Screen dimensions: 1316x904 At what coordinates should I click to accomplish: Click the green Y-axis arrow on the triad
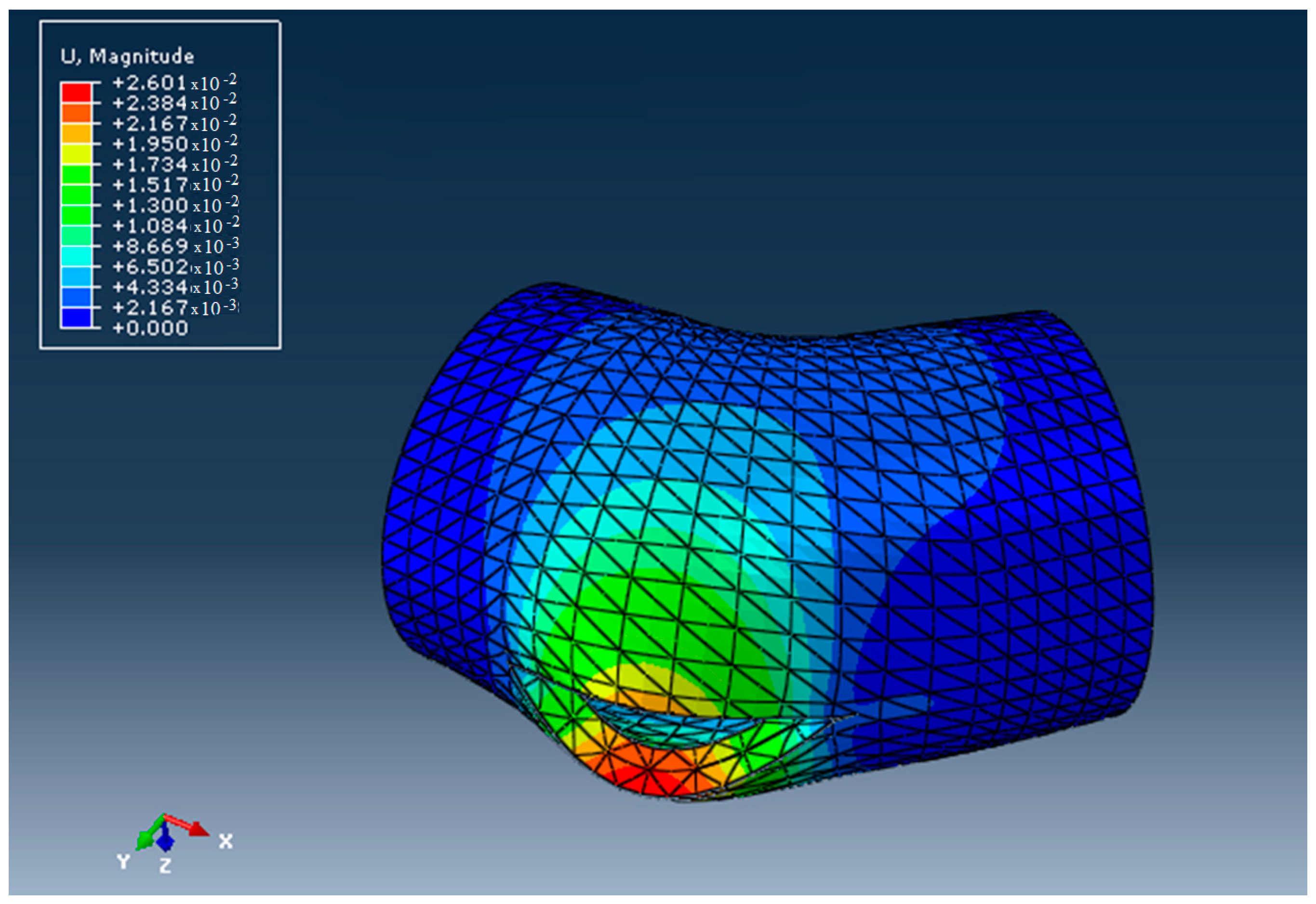[145, 840]
